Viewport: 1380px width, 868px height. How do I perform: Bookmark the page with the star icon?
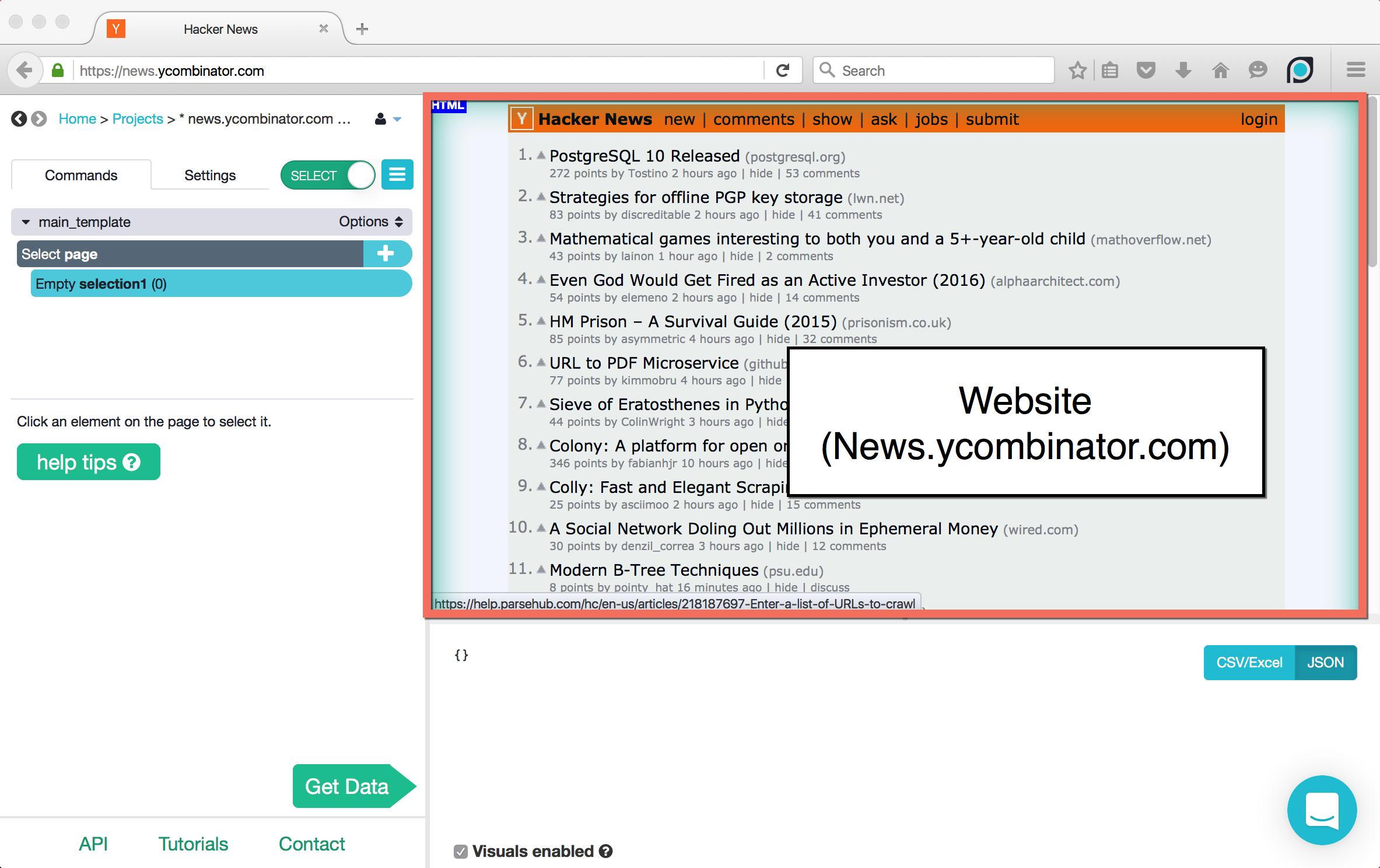click(x=1077, y=70)
